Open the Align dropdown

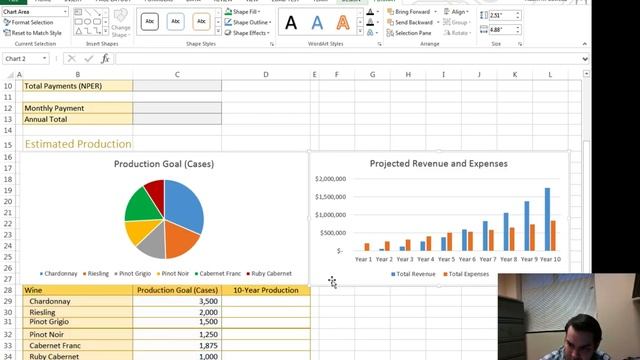[x=456, y=12]
